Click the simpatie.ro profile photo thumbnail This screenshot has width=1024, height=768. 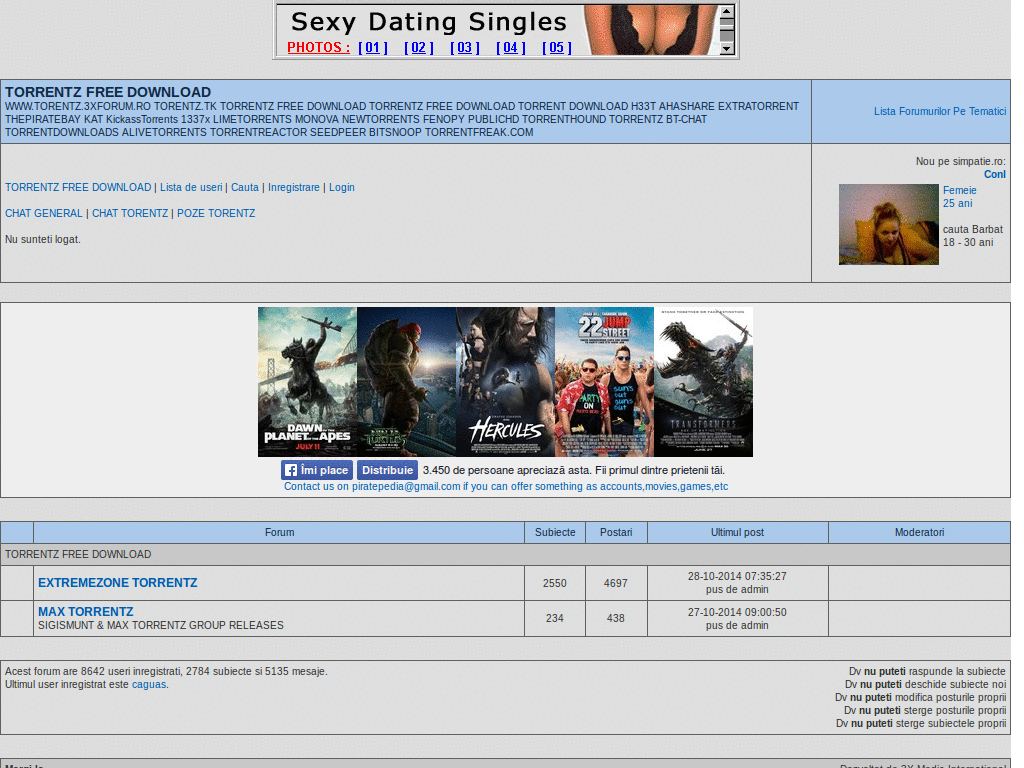coord(889,225)
